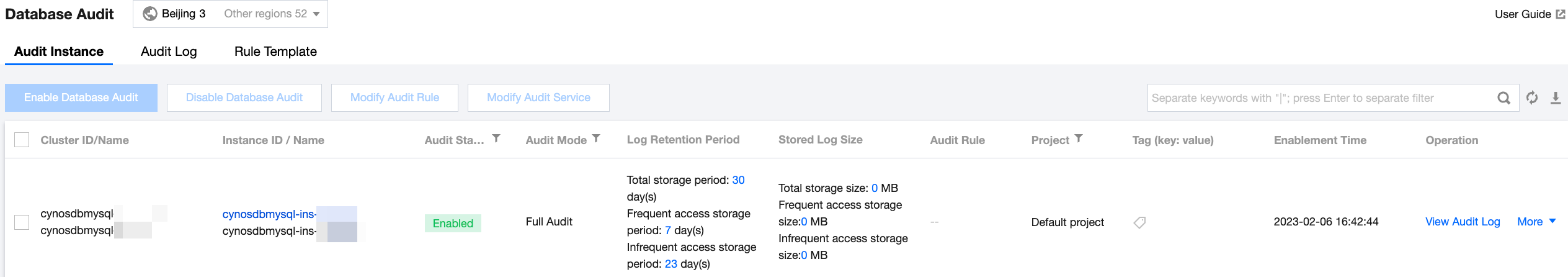Click the refresh list icon

tap(1531, 98)
